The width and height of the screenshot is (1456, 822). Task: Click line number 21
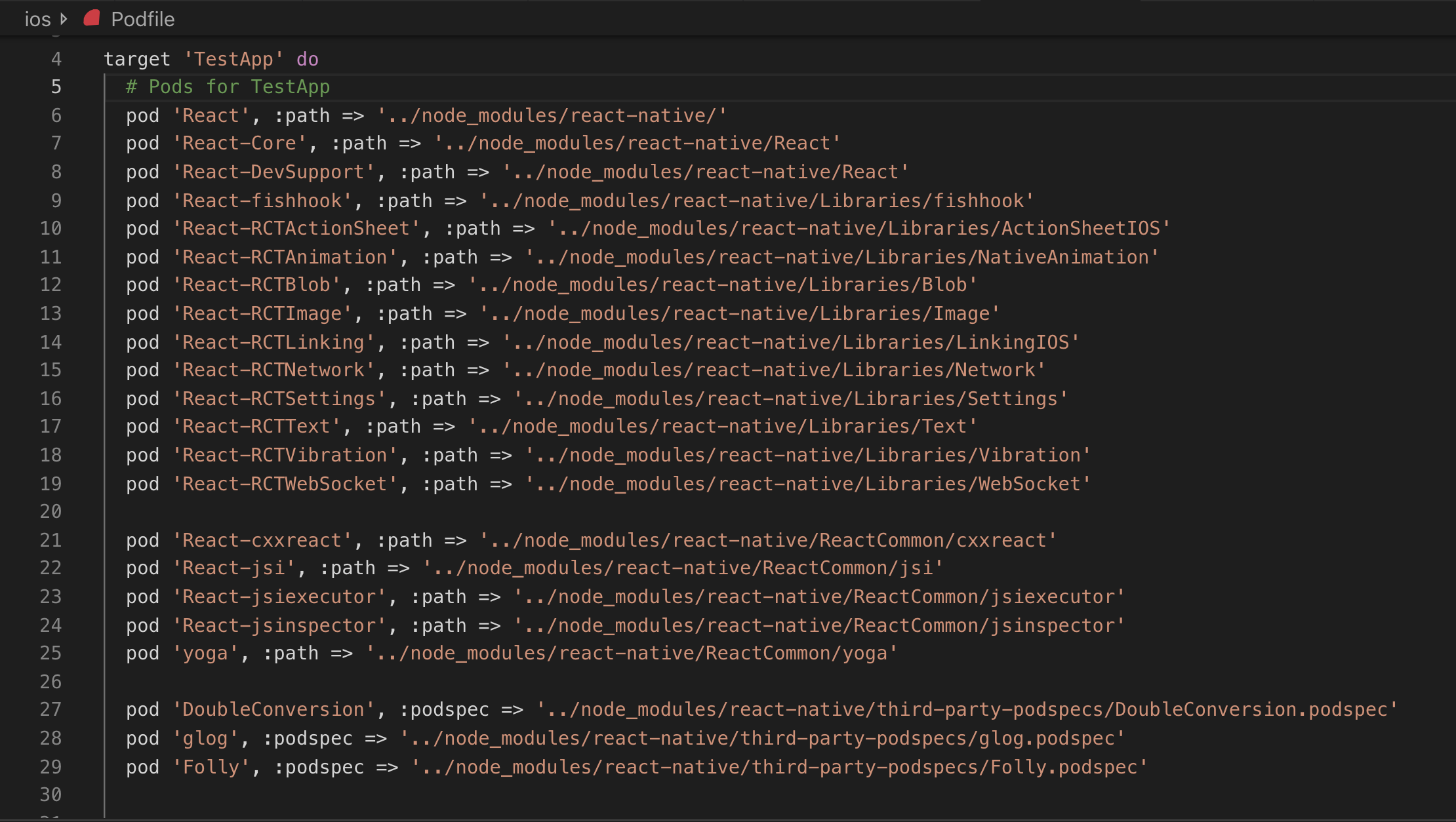[x=51, y=539]
